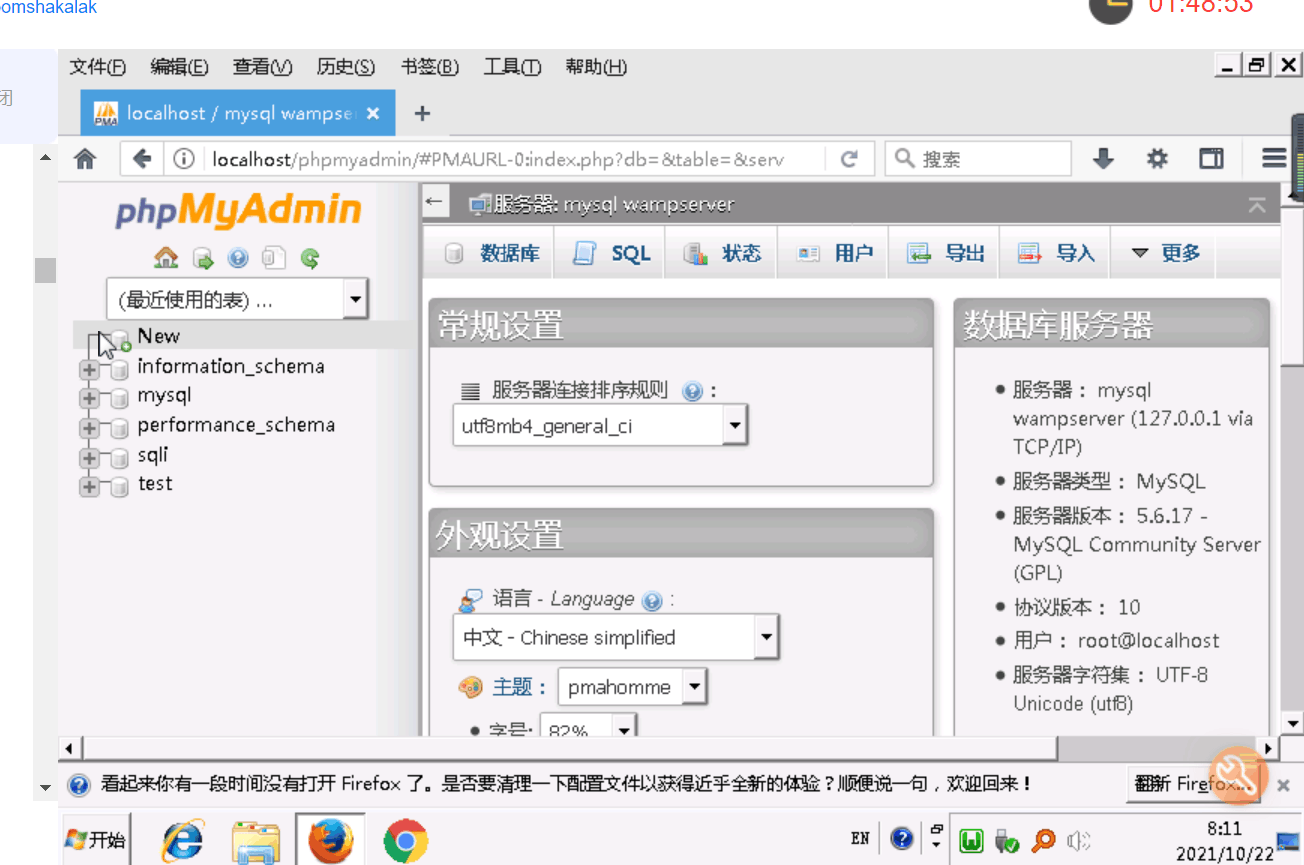
Task: Open the 历史(S) menu
Action: pos(345,67)
